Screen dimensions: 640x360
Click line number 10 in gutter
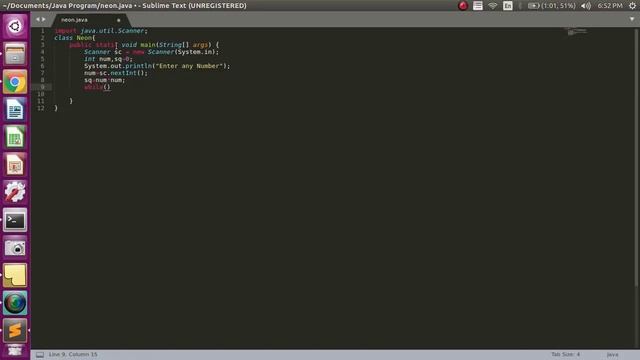pyautogui.click(x=41, y=94)
